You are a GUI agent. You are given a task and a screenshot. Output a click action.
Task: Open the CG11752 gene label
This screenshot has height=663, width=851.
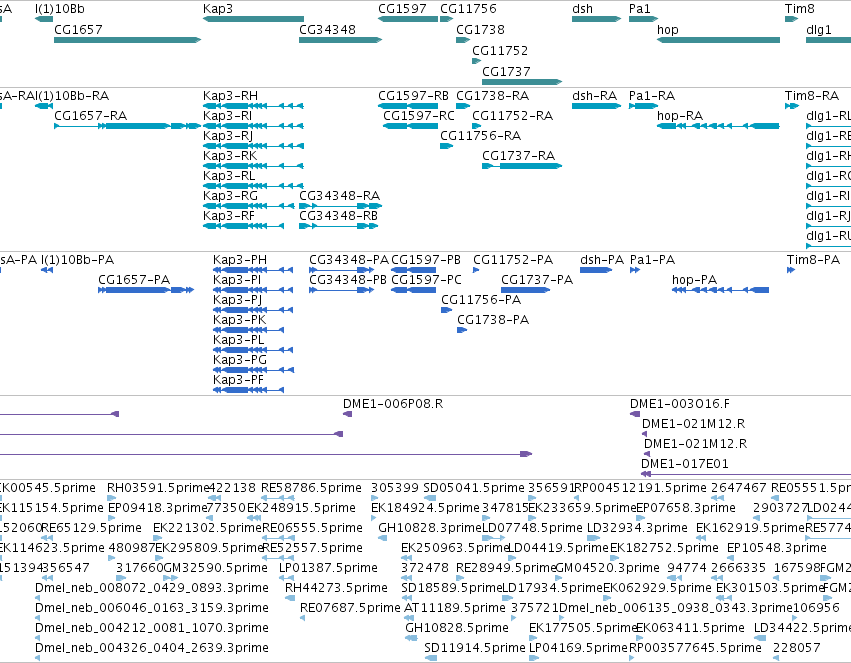(500, 51)
